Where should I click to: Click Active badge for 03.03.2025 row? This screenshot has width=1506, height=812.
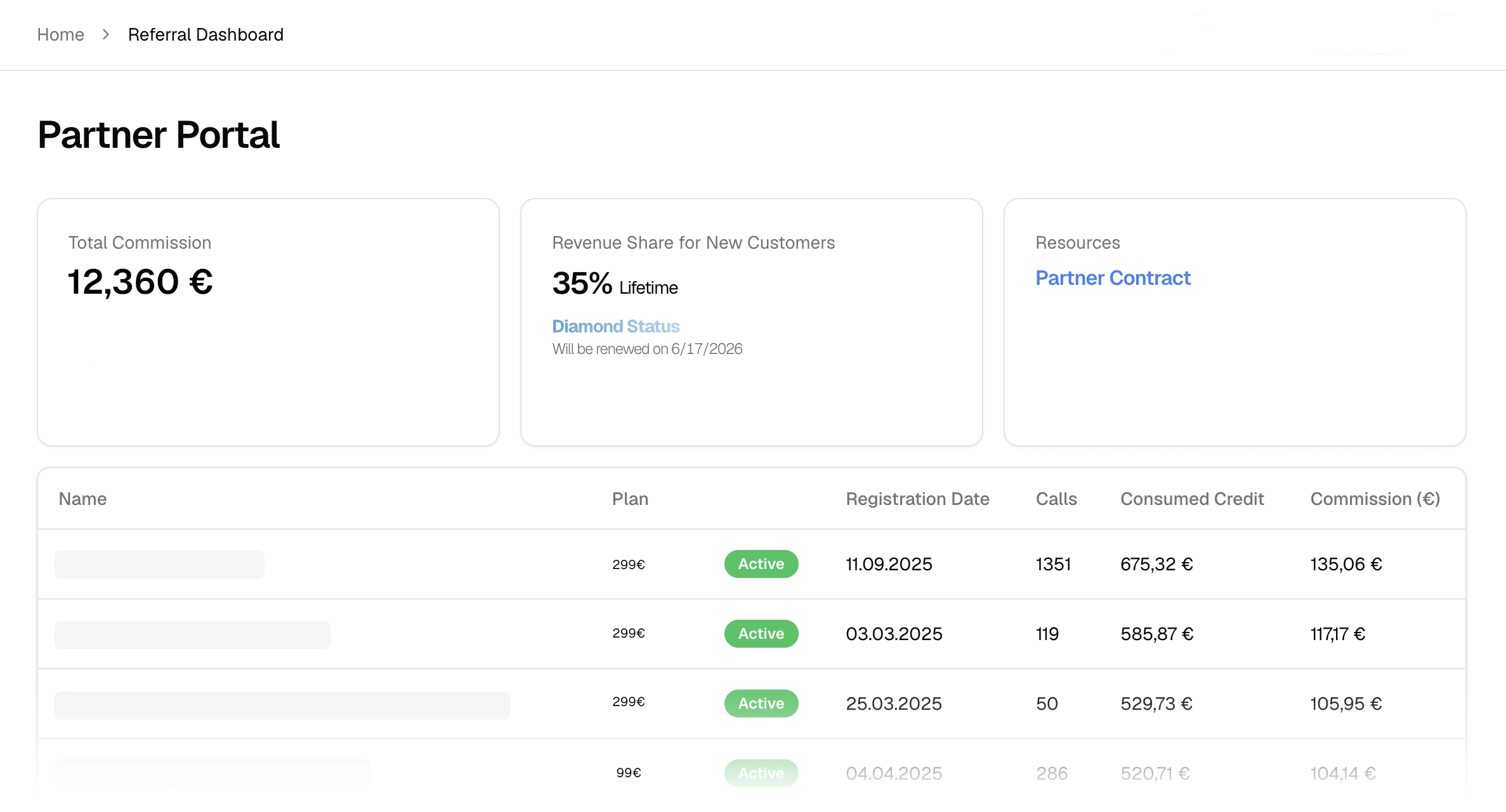coord(761,634)
